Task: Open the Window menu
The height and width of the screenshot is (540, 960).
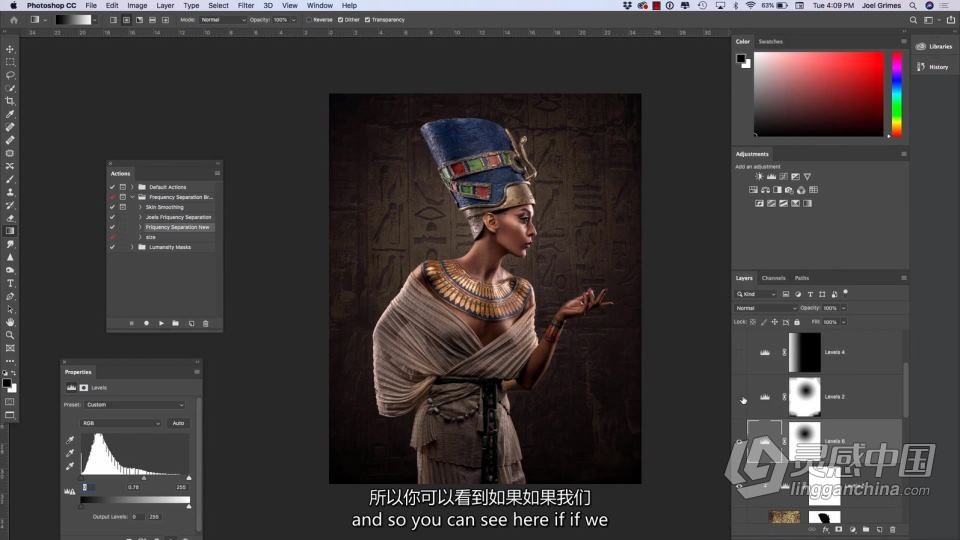Action: 320,6
